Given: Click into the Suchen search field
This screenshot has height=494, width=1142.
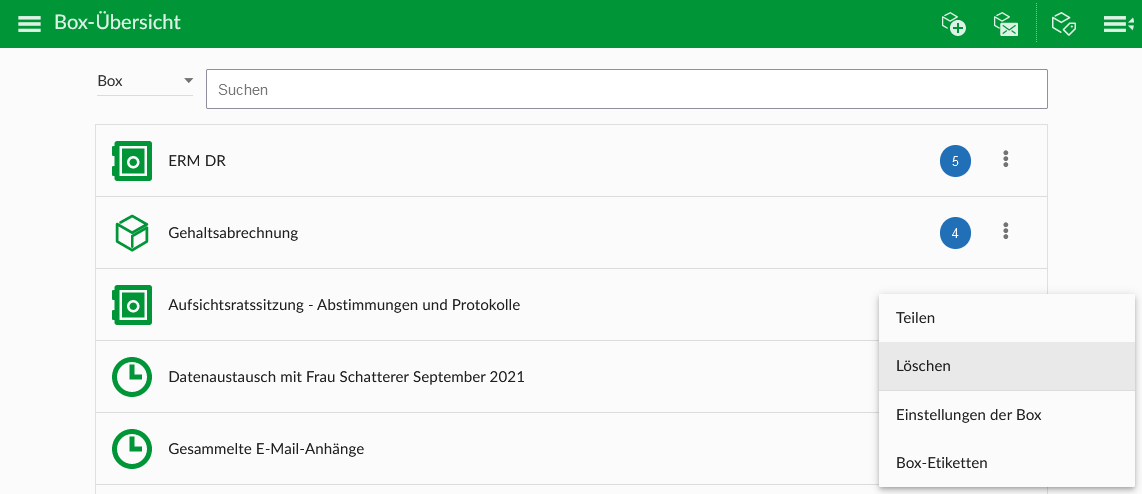Looking at the screenshot, I should (x=626, y=89).
